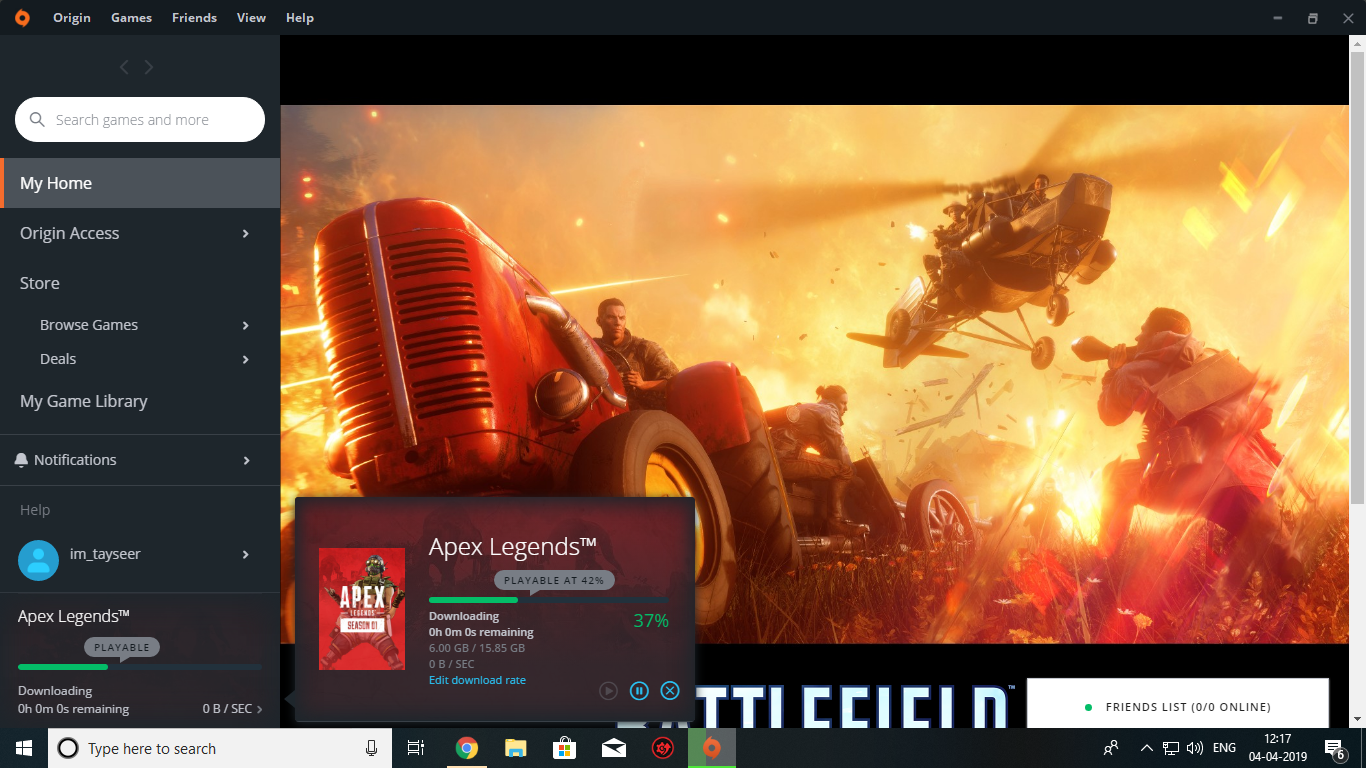The height and width of the screenshot is (768, 1366).
Task: Open Task View from taskbar
Action: pos(416,748)
